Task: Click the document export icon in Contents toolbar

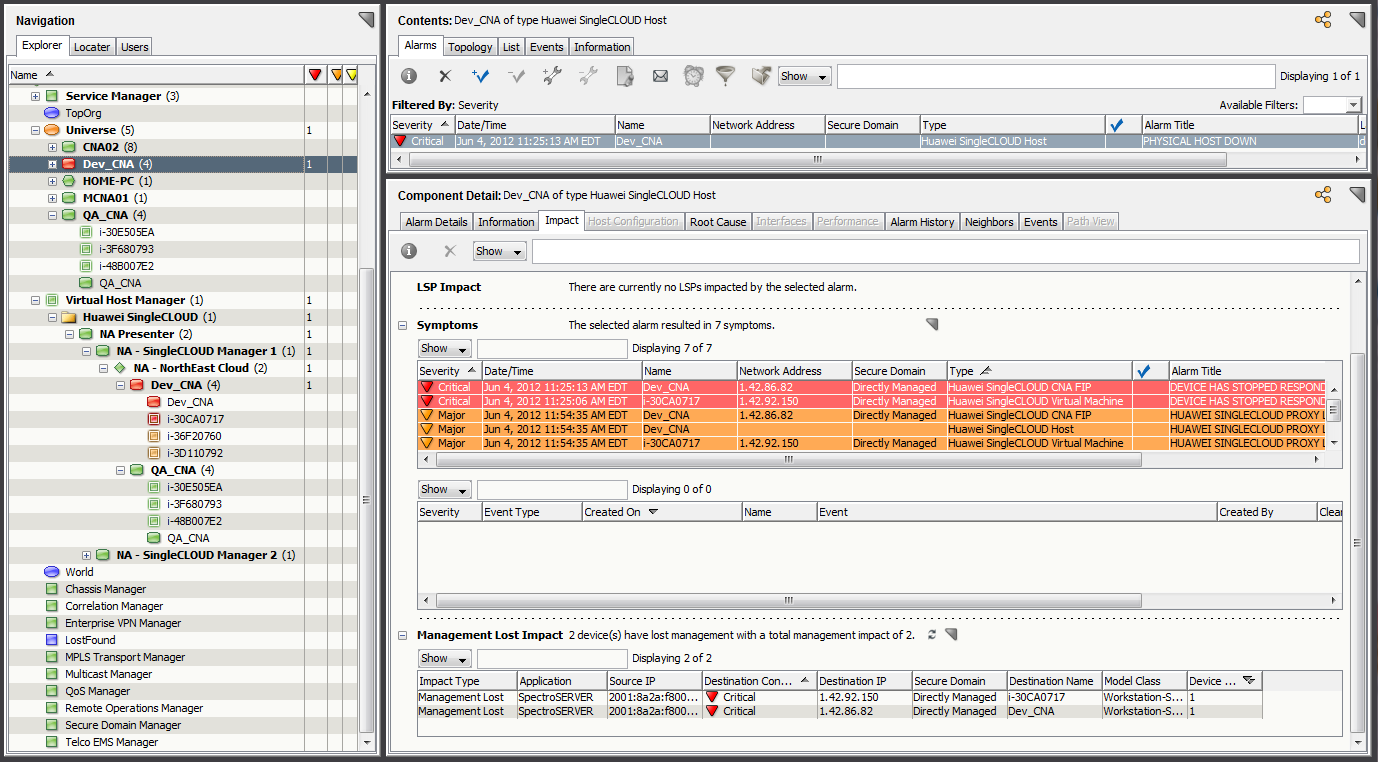Action: pos(624,76)
